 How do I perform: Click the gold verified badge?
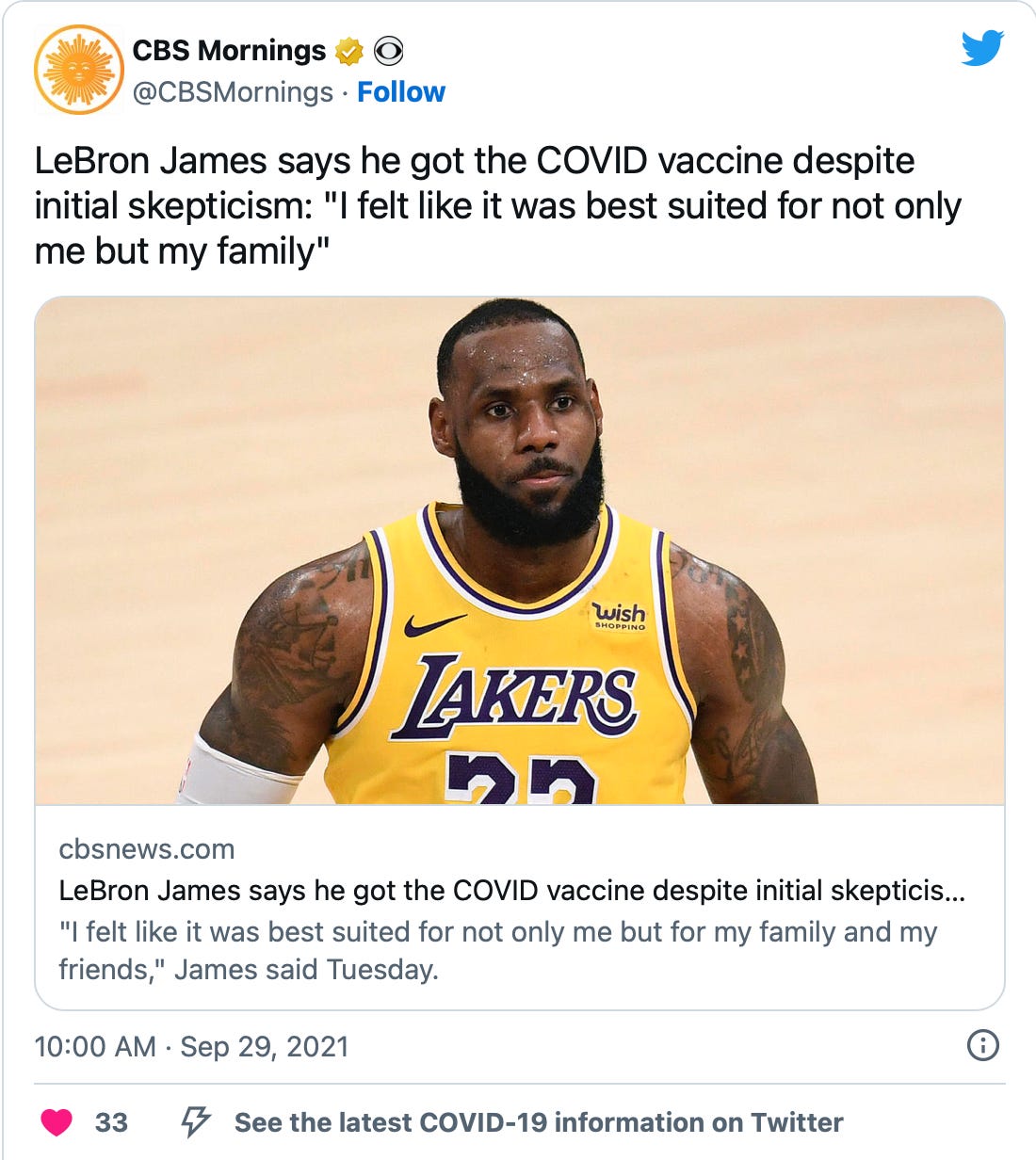tap(349, 51)
